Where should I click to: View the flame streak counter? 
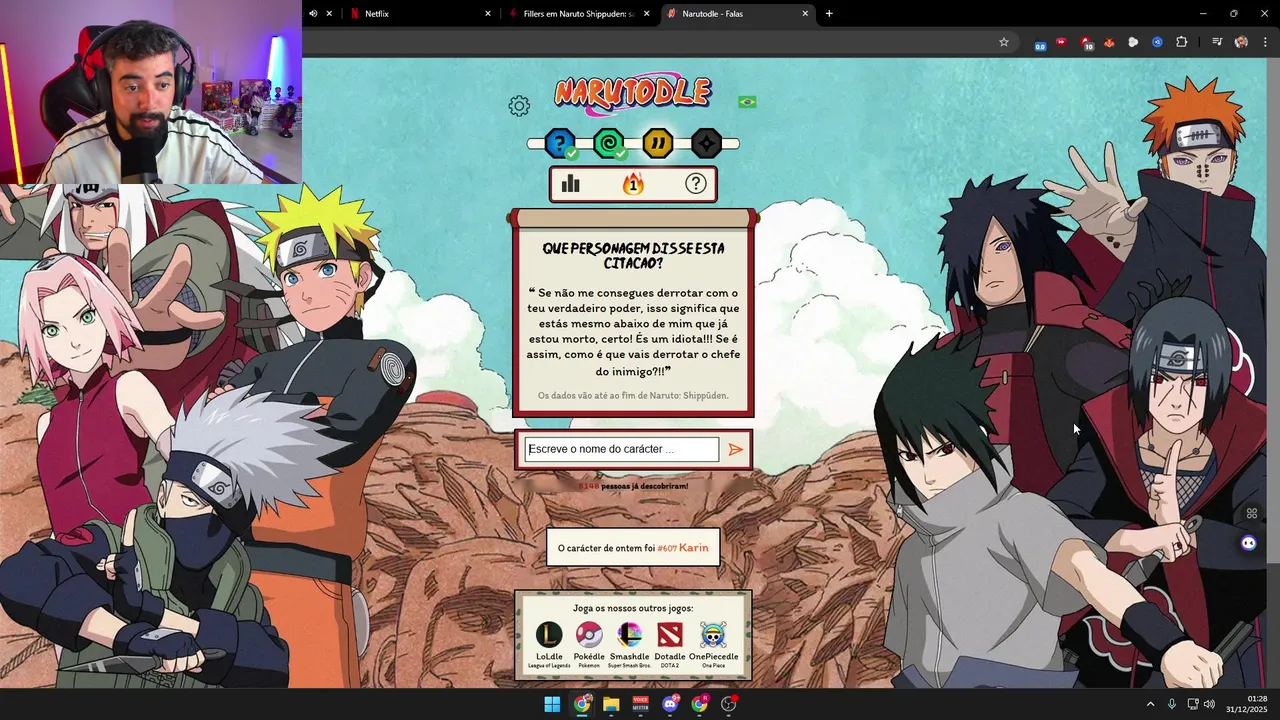(633, 184)
